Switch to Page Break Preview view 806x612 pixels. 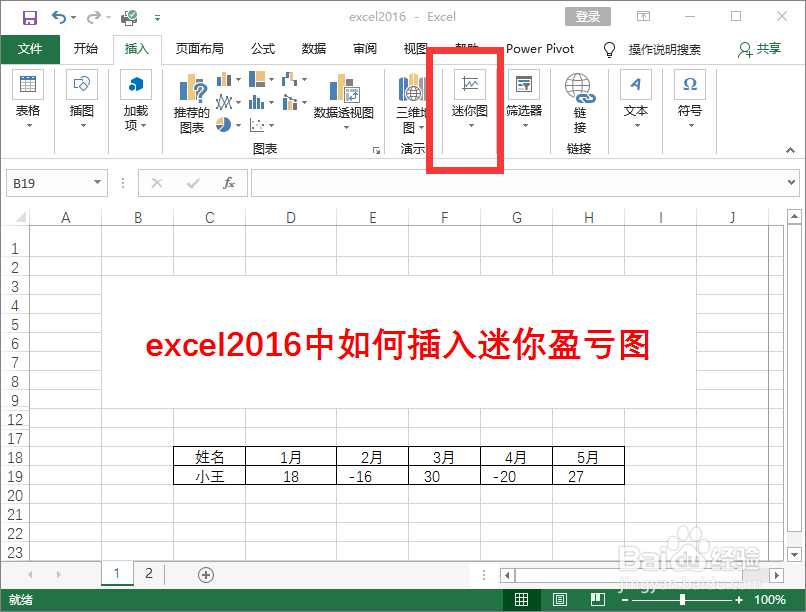tap(597, 599)
